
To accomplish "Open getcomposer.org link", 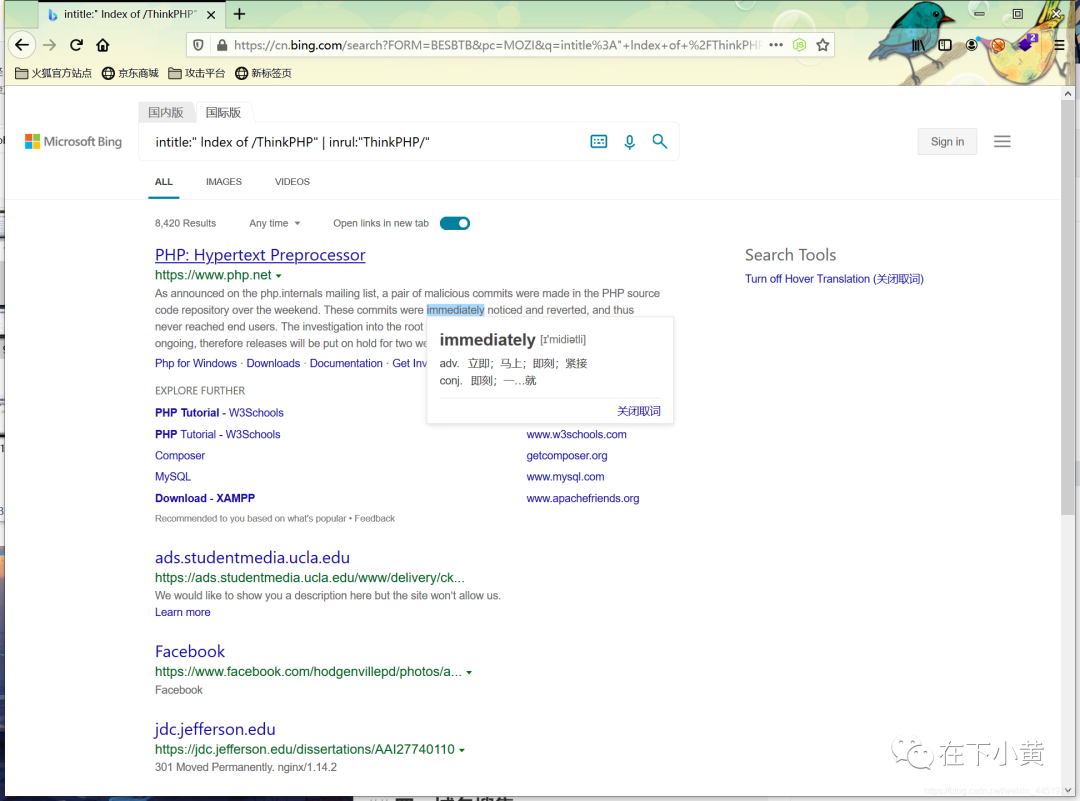I will click(x=567, y=455).
